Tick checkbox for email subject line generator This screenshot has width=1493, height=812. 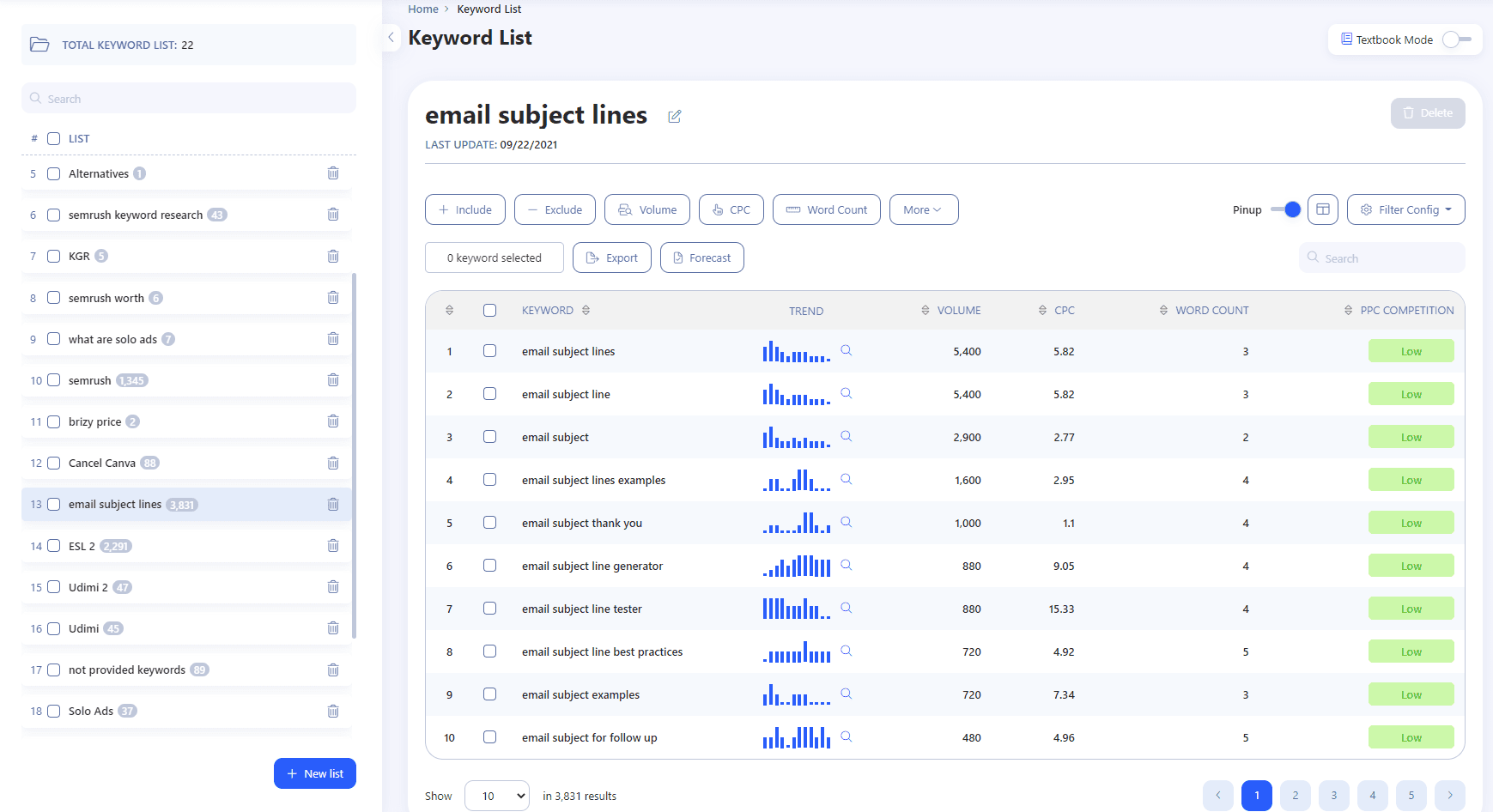point(489,566)
